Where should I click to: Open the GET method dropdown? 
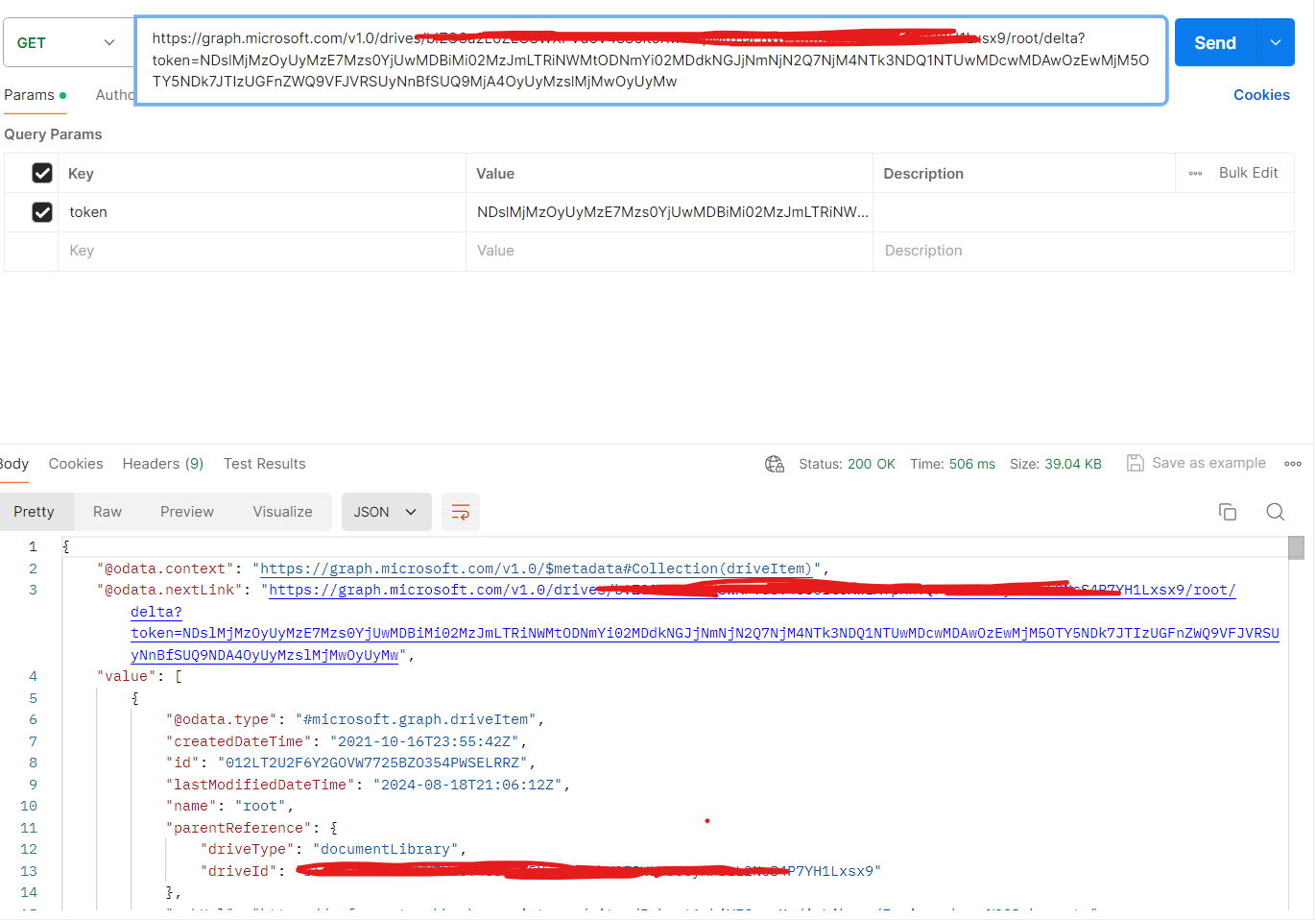tap(67, 42)
